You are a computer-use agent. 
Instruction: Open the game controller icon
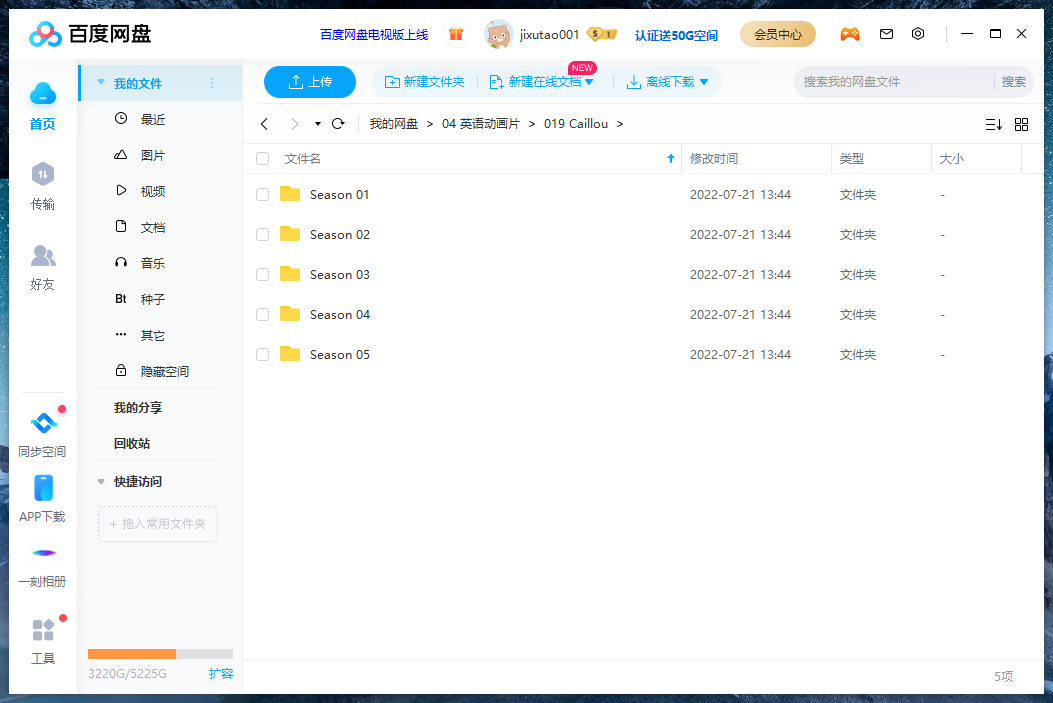(x=850, y=34)
